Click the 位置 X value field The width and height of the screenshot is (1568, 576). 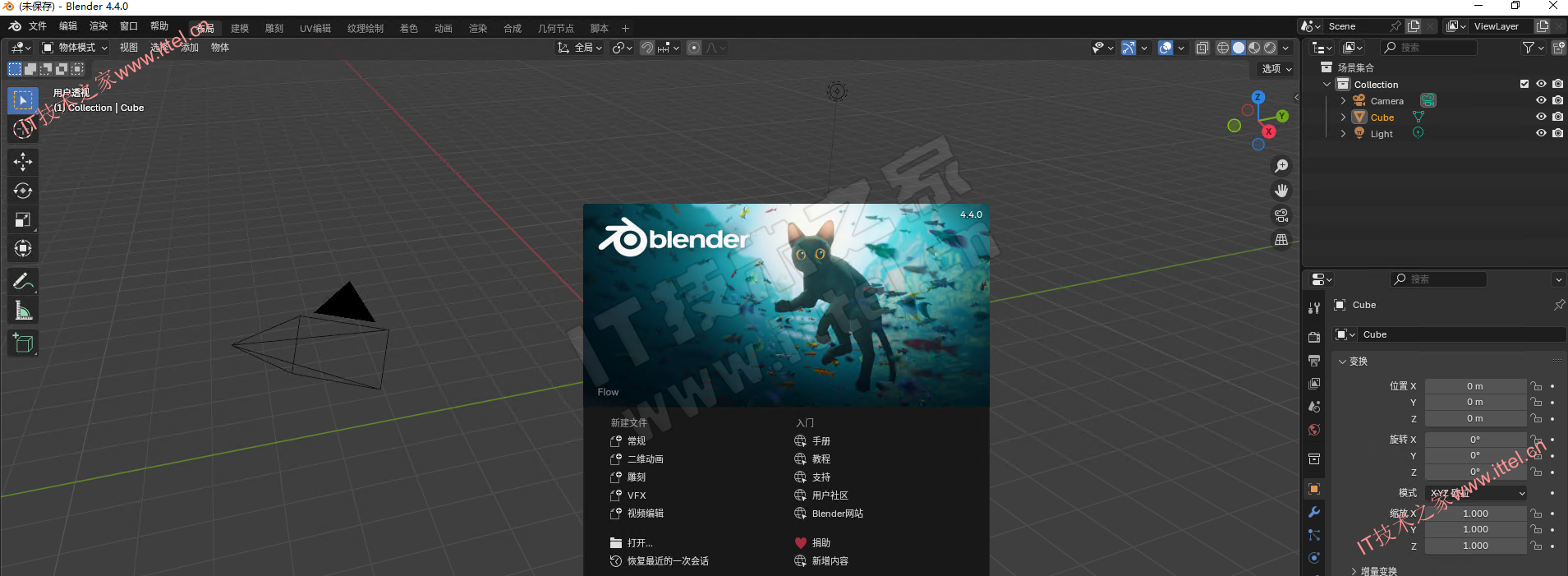click(1476, 386)
